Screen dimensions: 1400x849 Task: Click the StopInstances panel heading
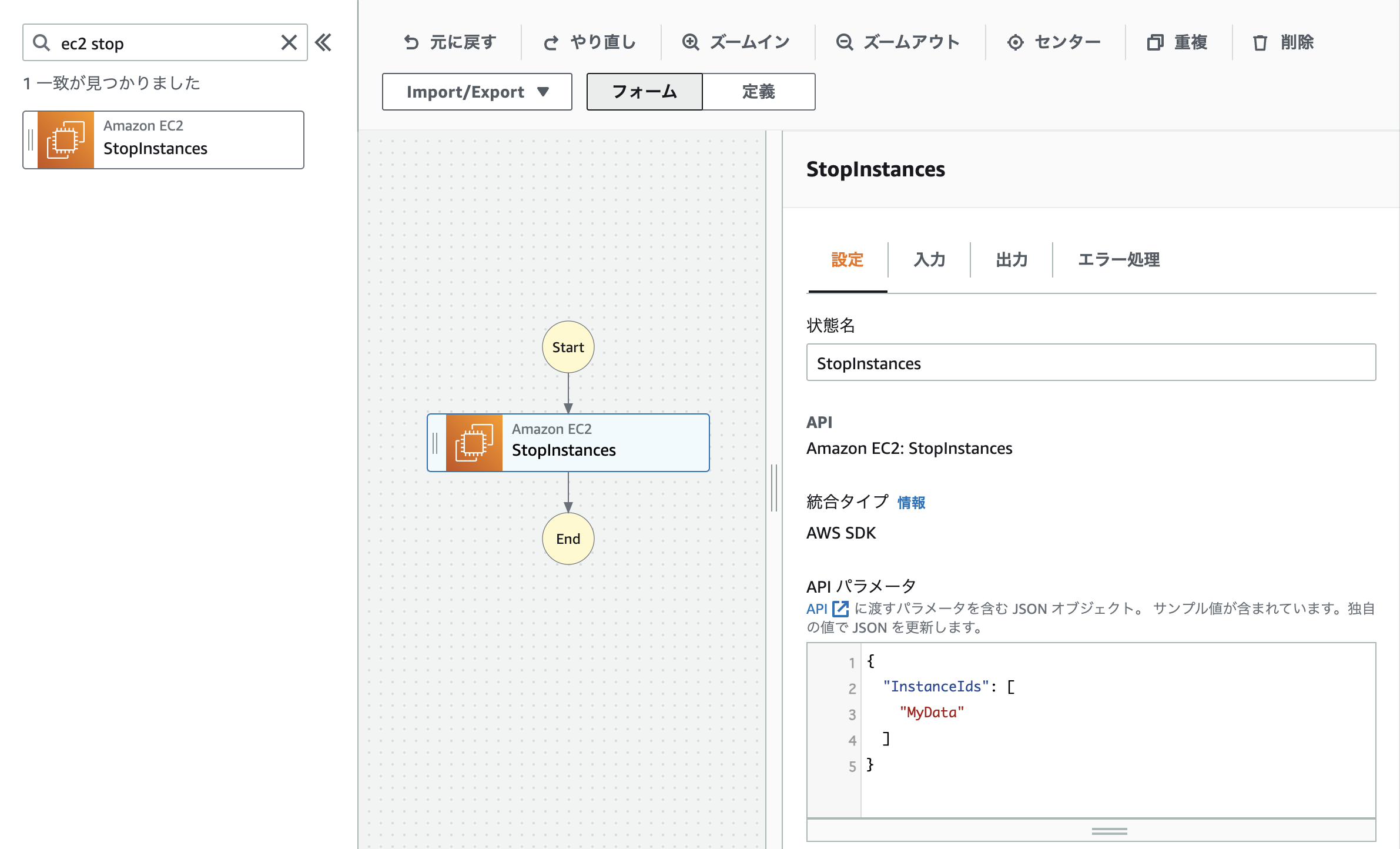coord(875,169)
